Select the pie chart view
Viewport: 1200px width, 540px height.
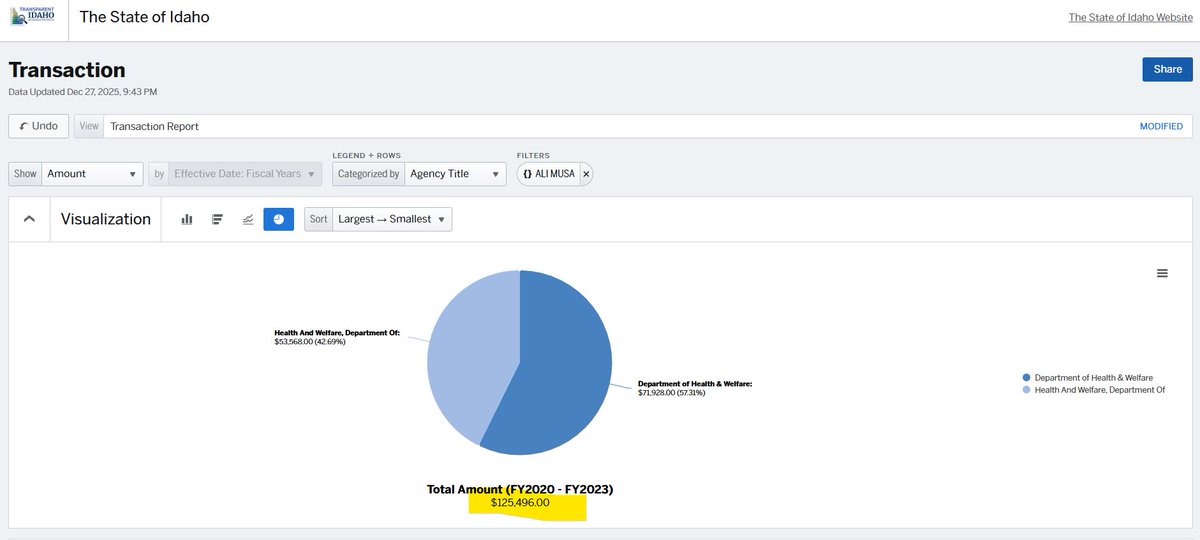click(279, 219)
